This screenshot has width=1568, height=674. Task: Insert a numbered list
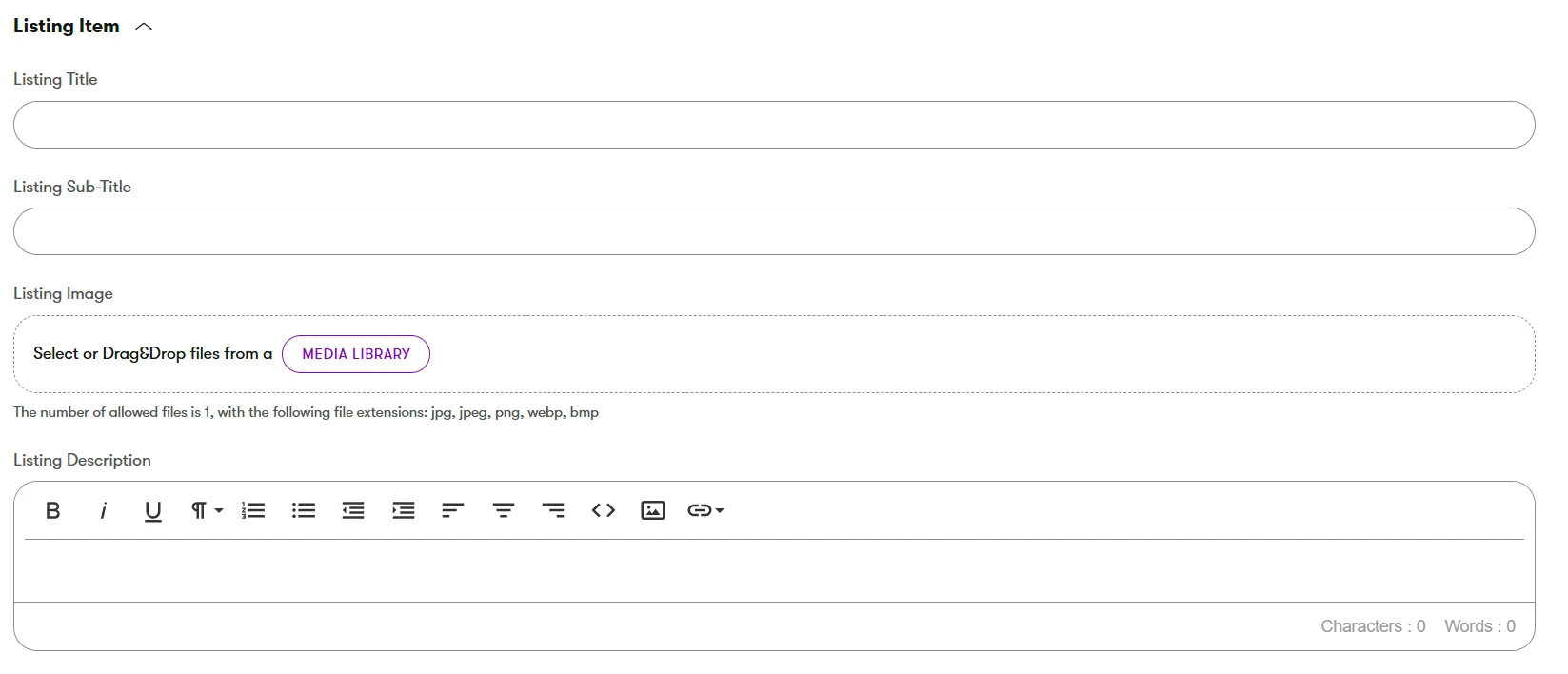tap(253, 511)
